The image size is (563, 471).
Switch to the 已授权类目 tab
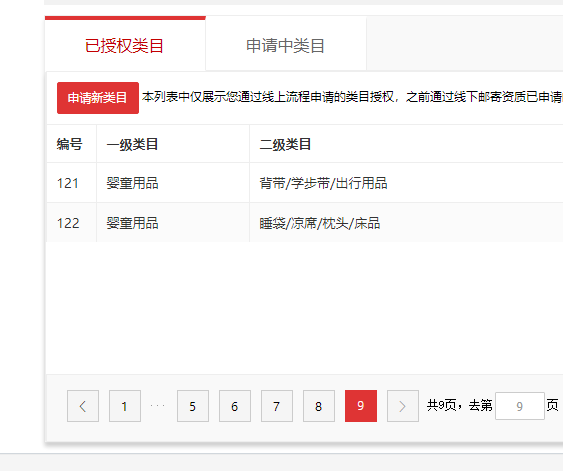coord(125,44)
